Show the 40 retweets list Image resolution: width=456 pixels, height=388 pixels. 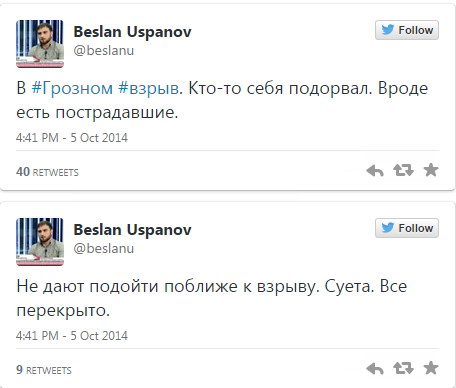point(47,172)
